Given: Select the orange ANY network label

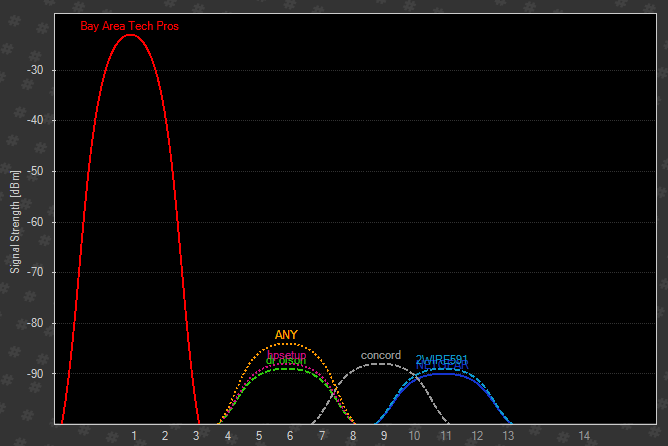Looking at the screenshot, I should pyautogui.click(x=286, y=335).
